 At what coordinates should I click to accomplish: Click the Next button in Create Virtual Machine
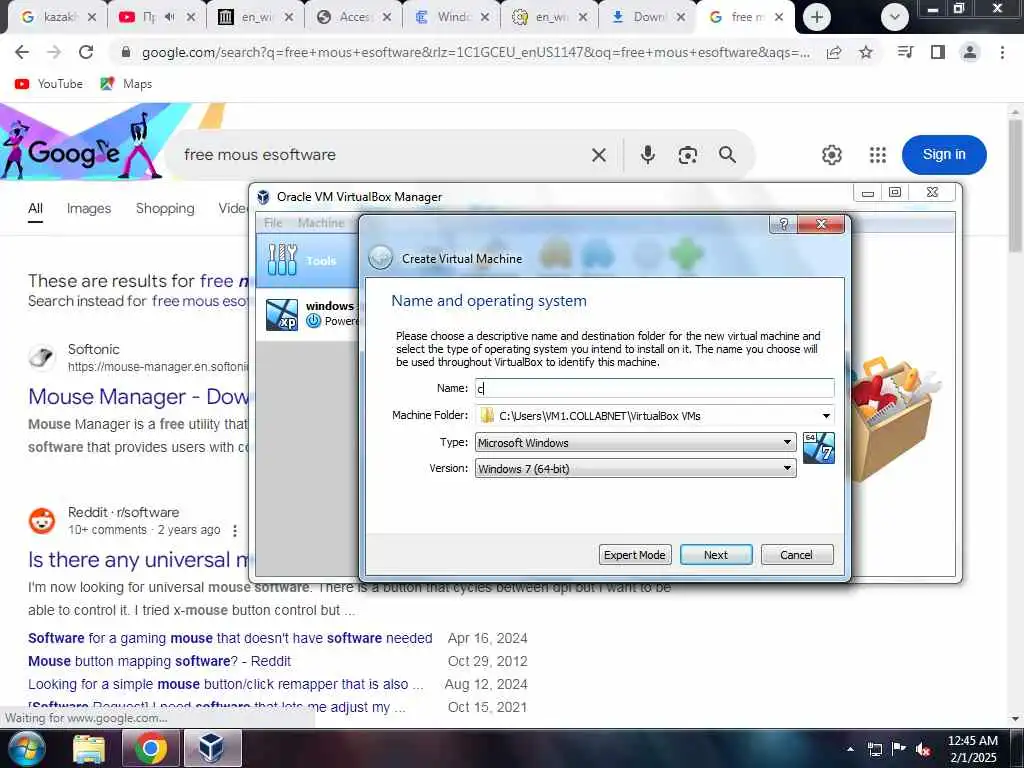(716, 554)
